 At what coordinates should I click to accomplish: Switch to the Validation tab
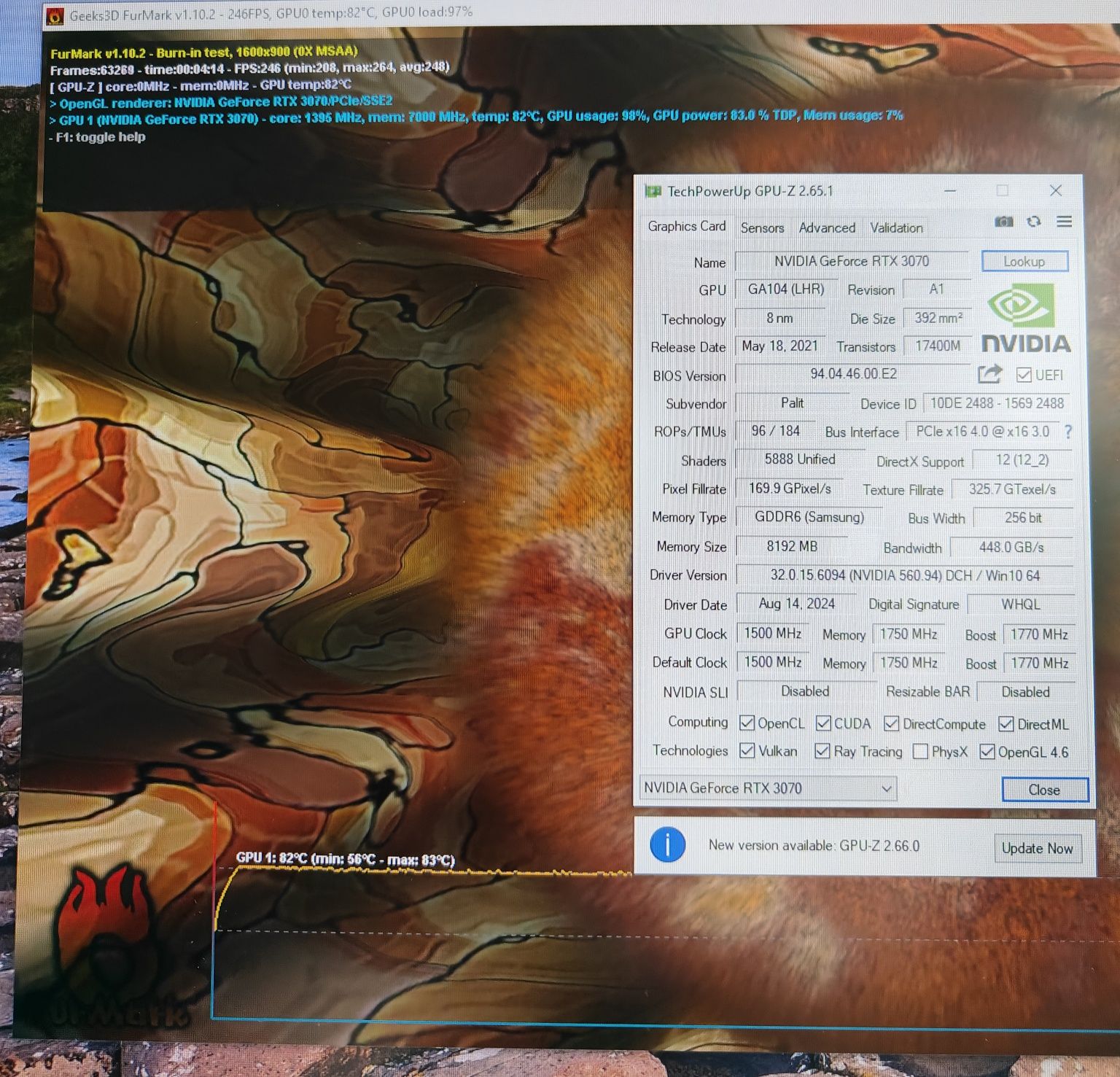896,228
